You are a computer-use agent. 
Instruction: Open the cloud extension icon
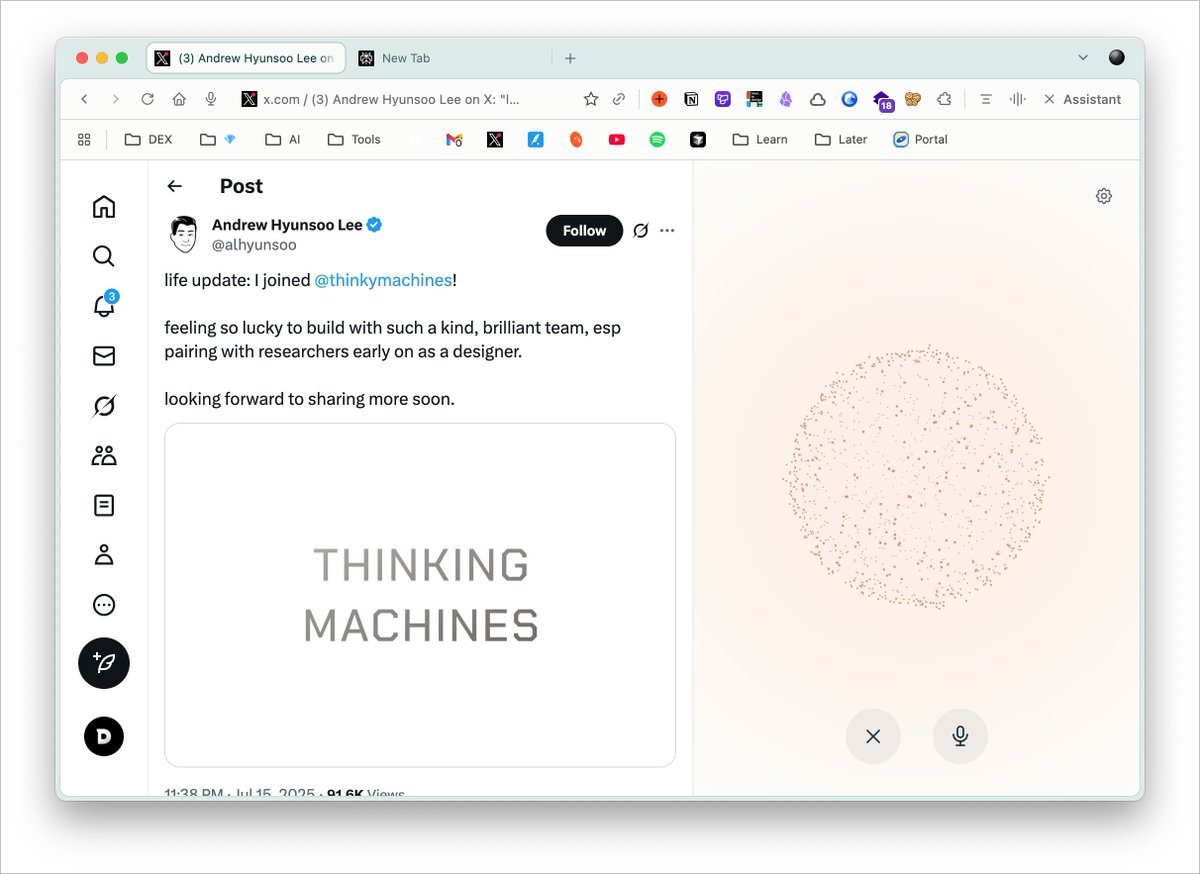(x=818, y=99)
